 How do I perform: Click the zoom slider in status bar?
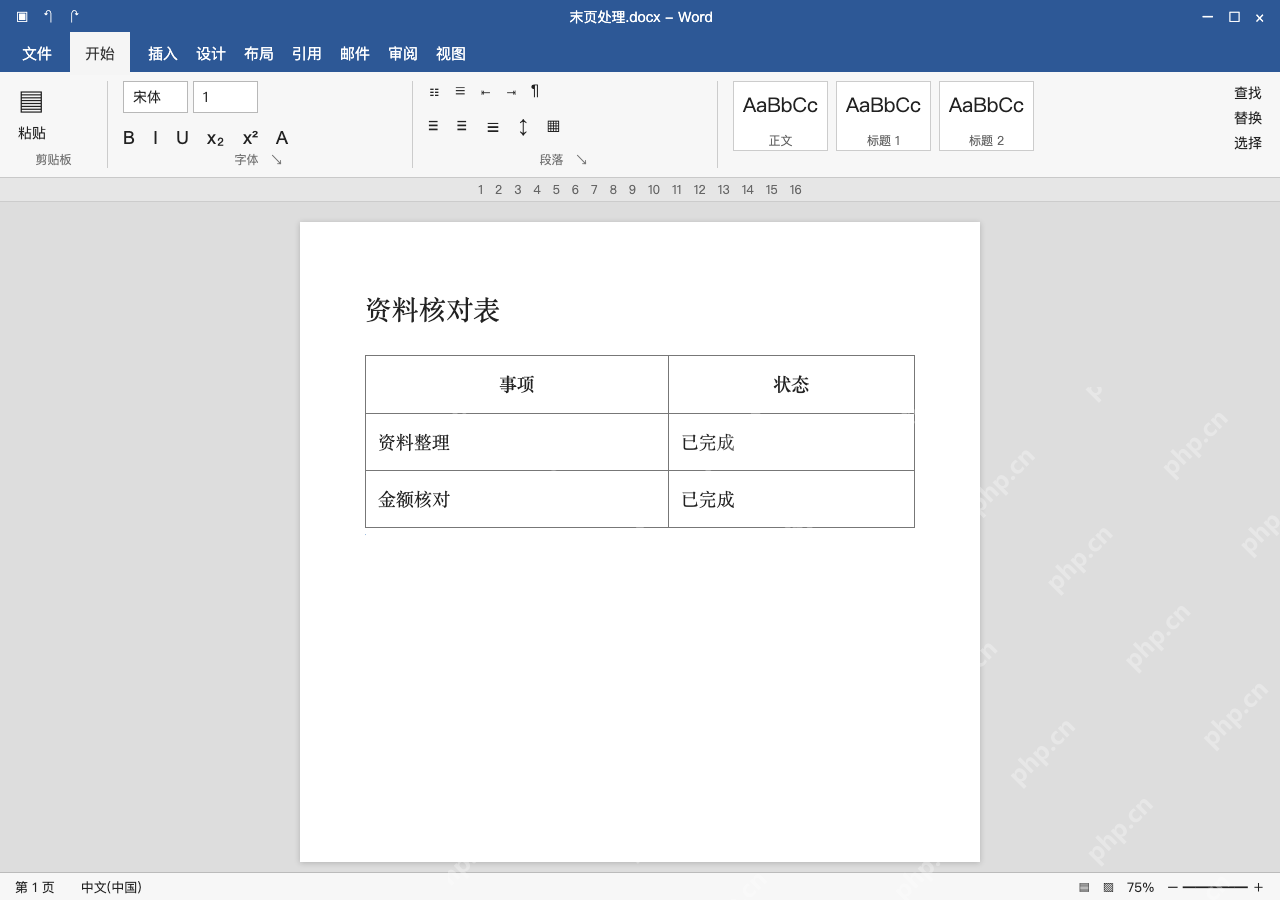(1215, 887)
